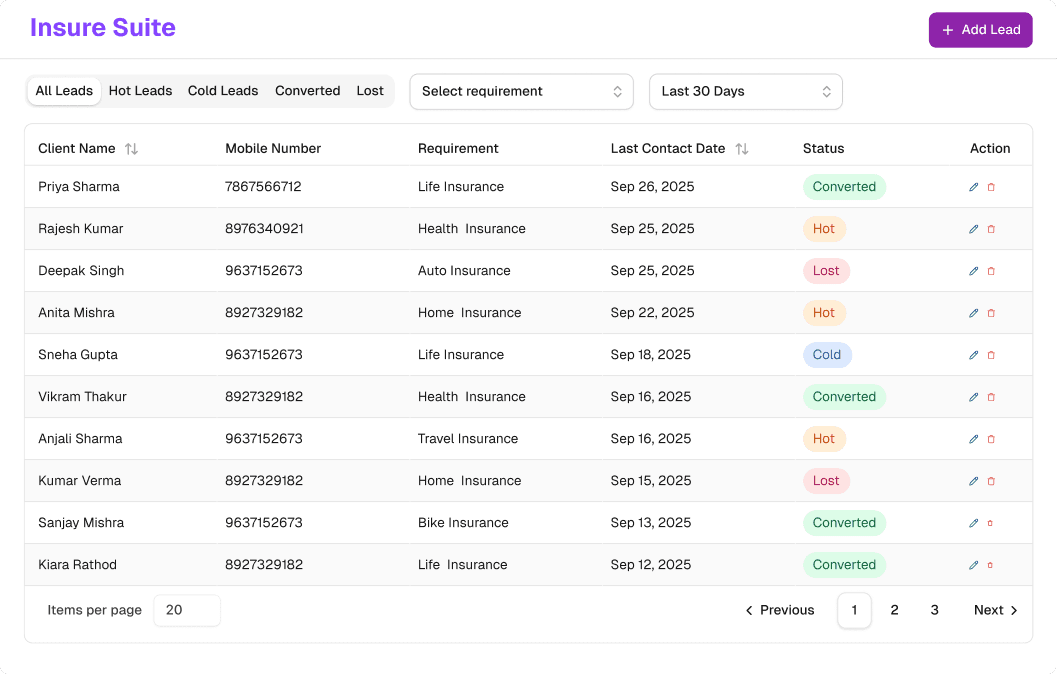Screen dimensions: 1057x674
Task: Open the Select requirement dropdown
Action: click(521, 92)
